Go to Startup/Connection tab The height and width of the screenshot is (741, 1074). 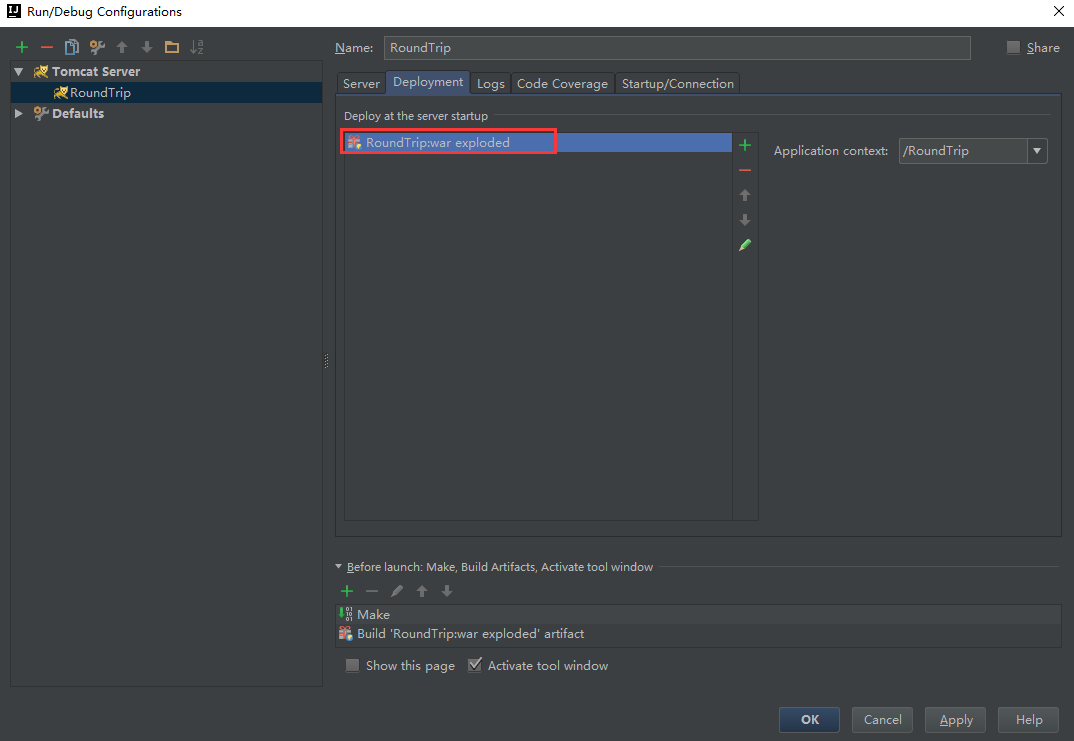677,84
